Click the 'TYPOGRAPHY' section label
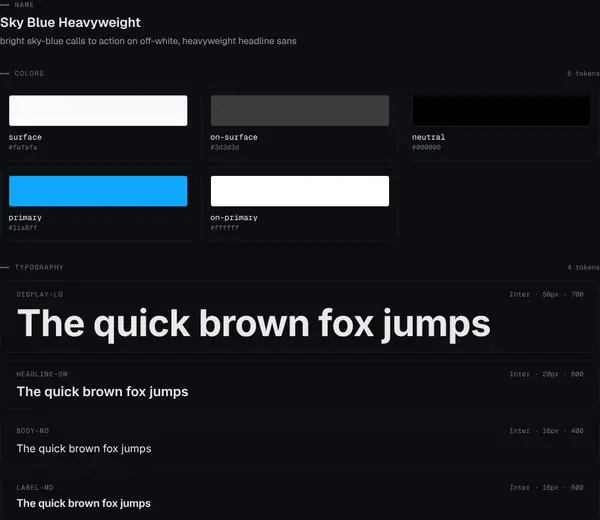Screen dimensions: 600x520 pos(39,267)
